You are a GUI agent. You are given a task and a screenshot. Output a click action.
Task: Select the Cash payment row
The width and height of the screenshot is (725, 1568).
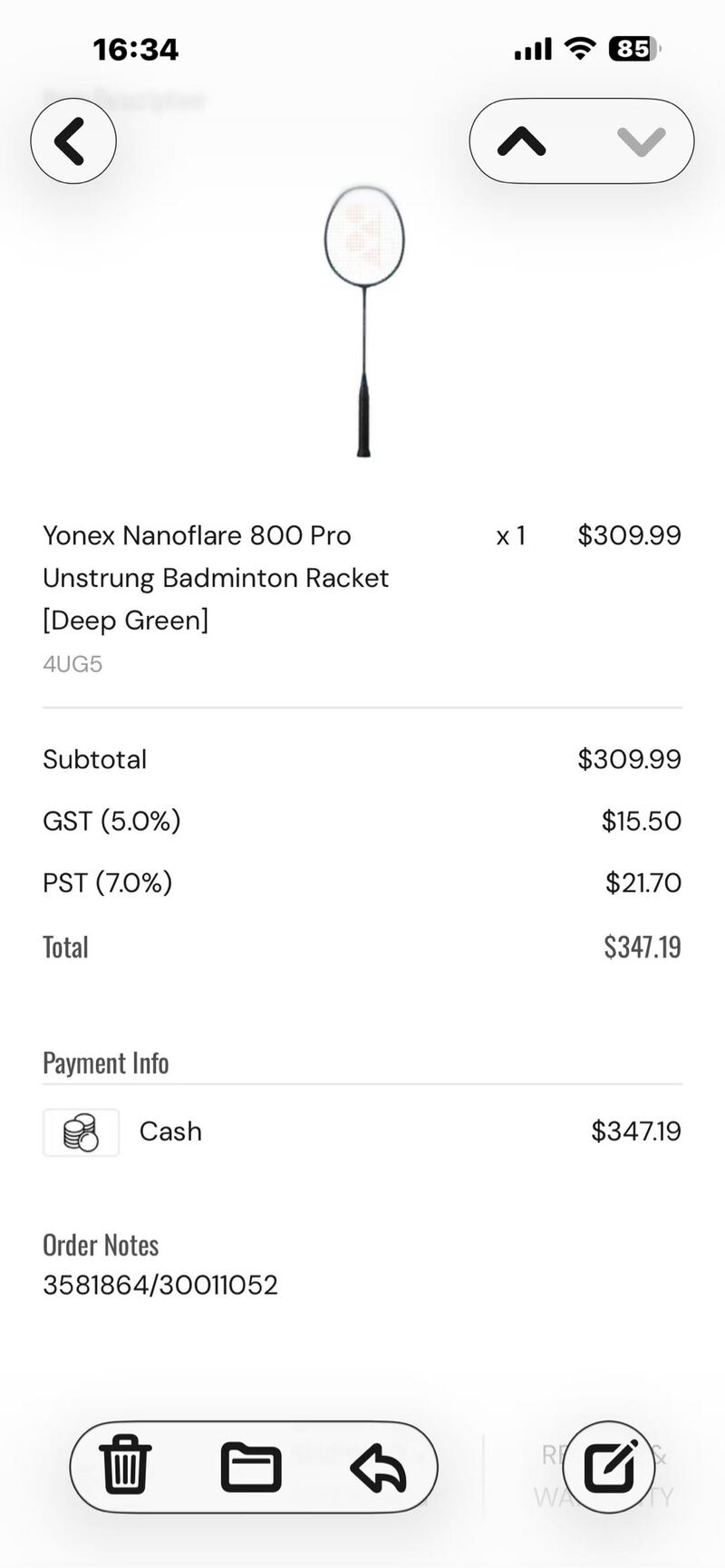point(362,1131)
